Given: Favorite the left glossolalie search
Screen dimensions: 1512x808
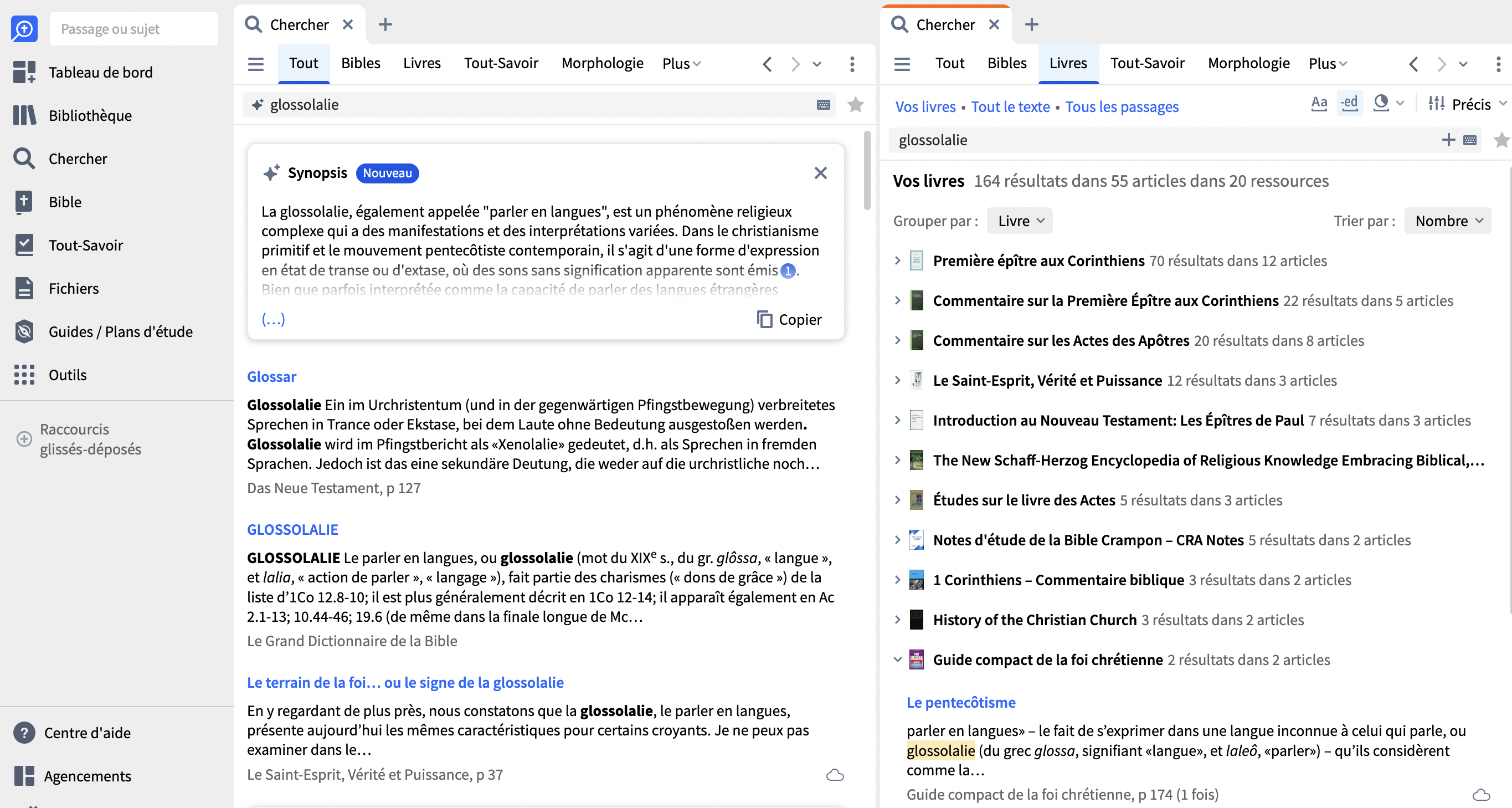Looking at the screenshot, I should click(x=856, y=105).
